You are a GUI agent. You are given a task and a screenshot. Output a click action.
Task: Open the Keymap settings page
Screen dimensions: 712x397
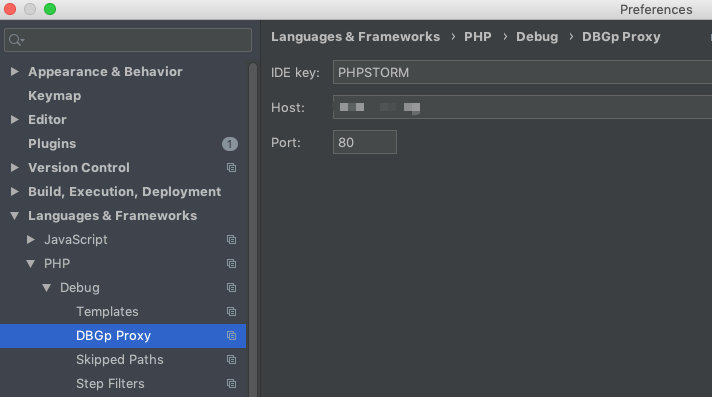[x=54, y=96]
